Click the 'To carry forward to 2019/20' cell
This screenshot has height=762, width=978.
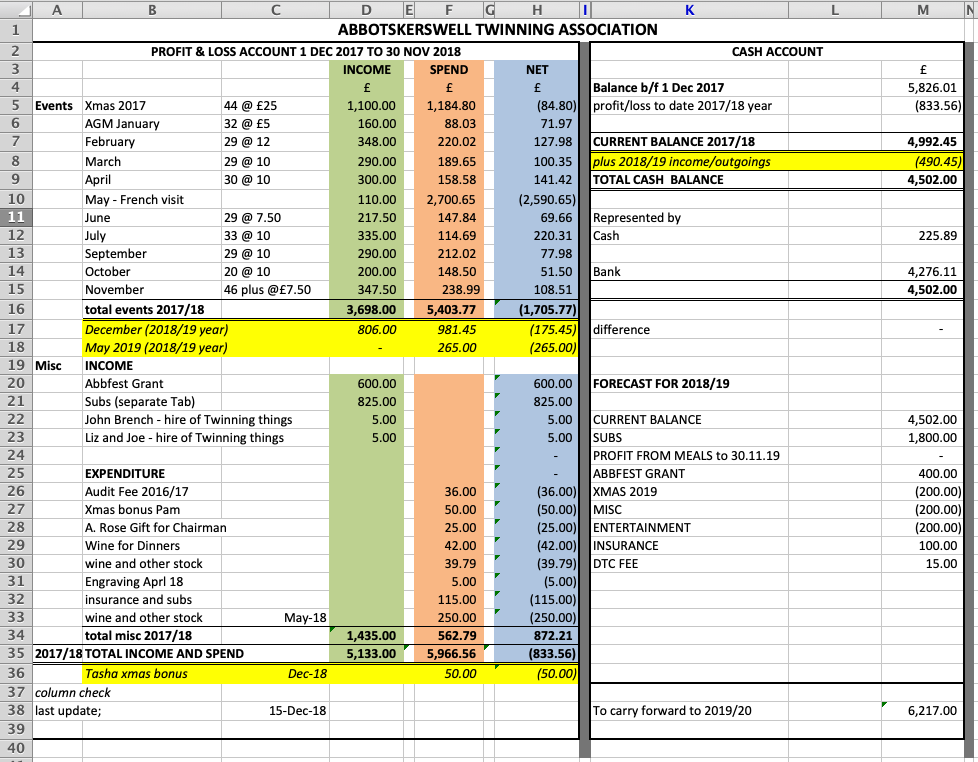coord(675,711)
